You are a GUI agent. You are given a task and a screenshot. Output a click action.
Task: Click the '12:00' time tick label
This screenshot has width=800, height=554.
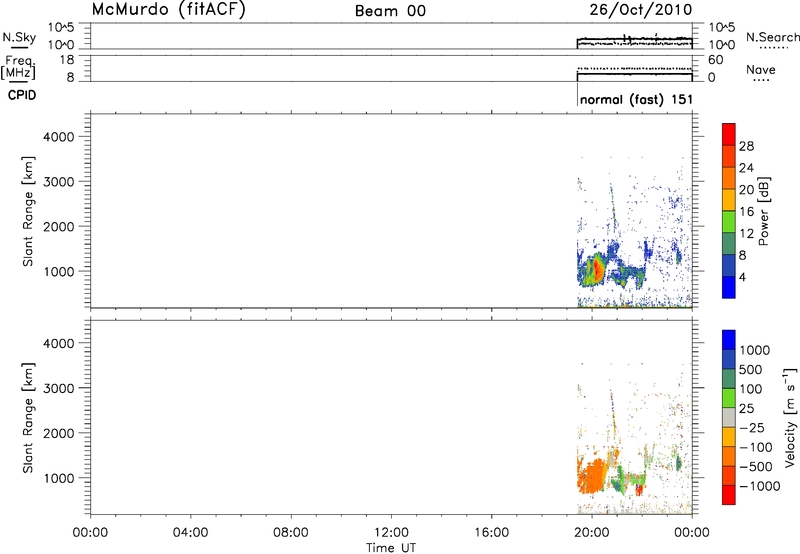point(391,533)
